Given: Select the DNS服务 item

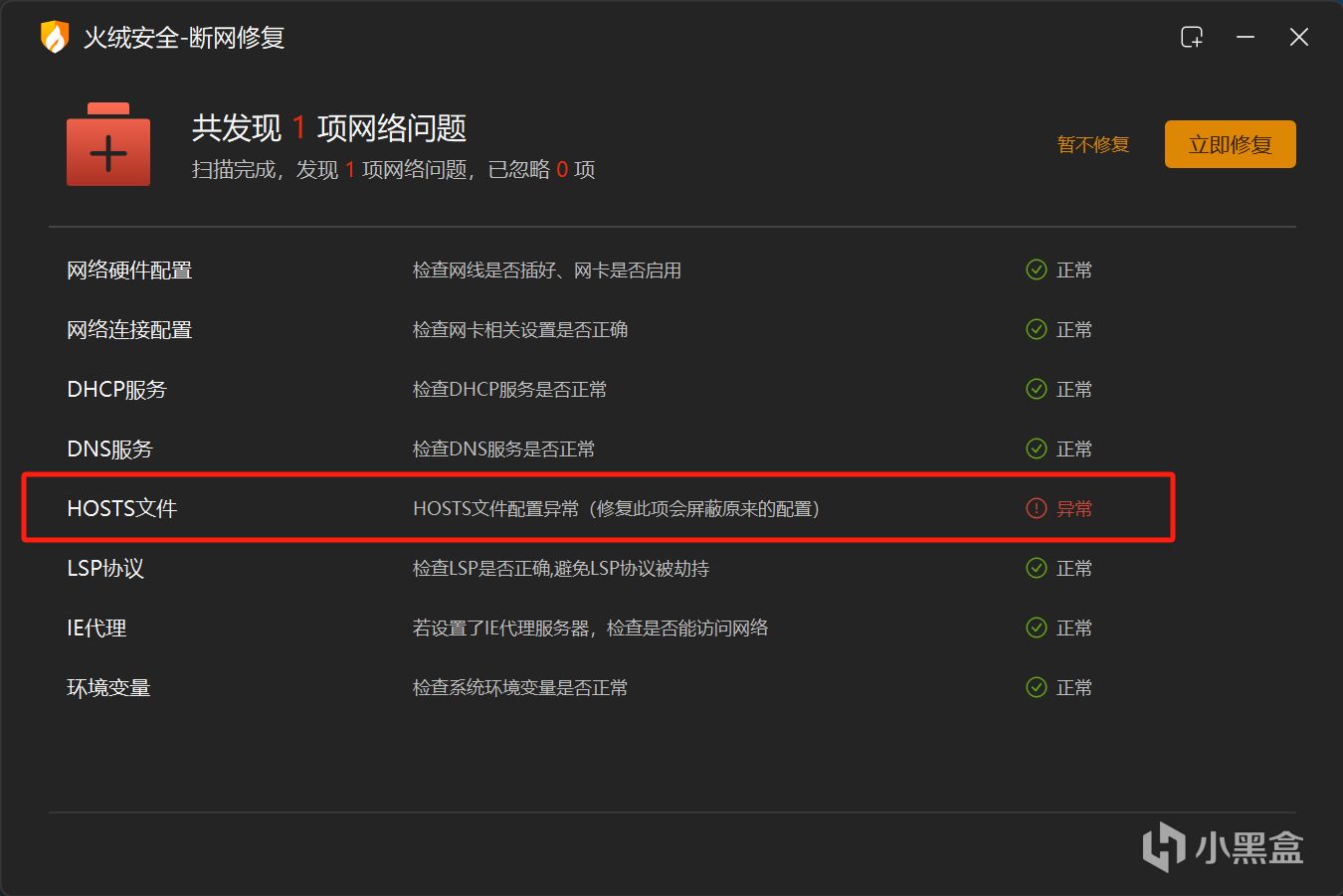Looking at the screenshot, I should pos(109,448).
